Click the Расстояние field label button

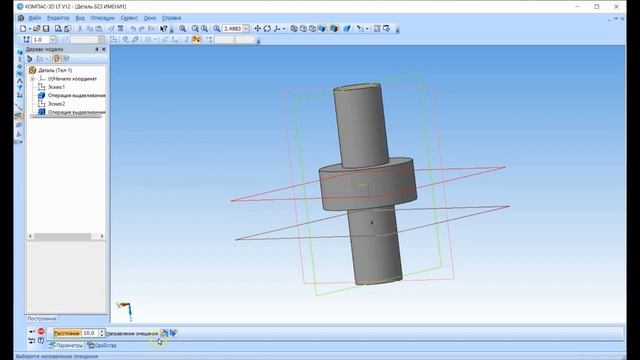pos(67,333)
